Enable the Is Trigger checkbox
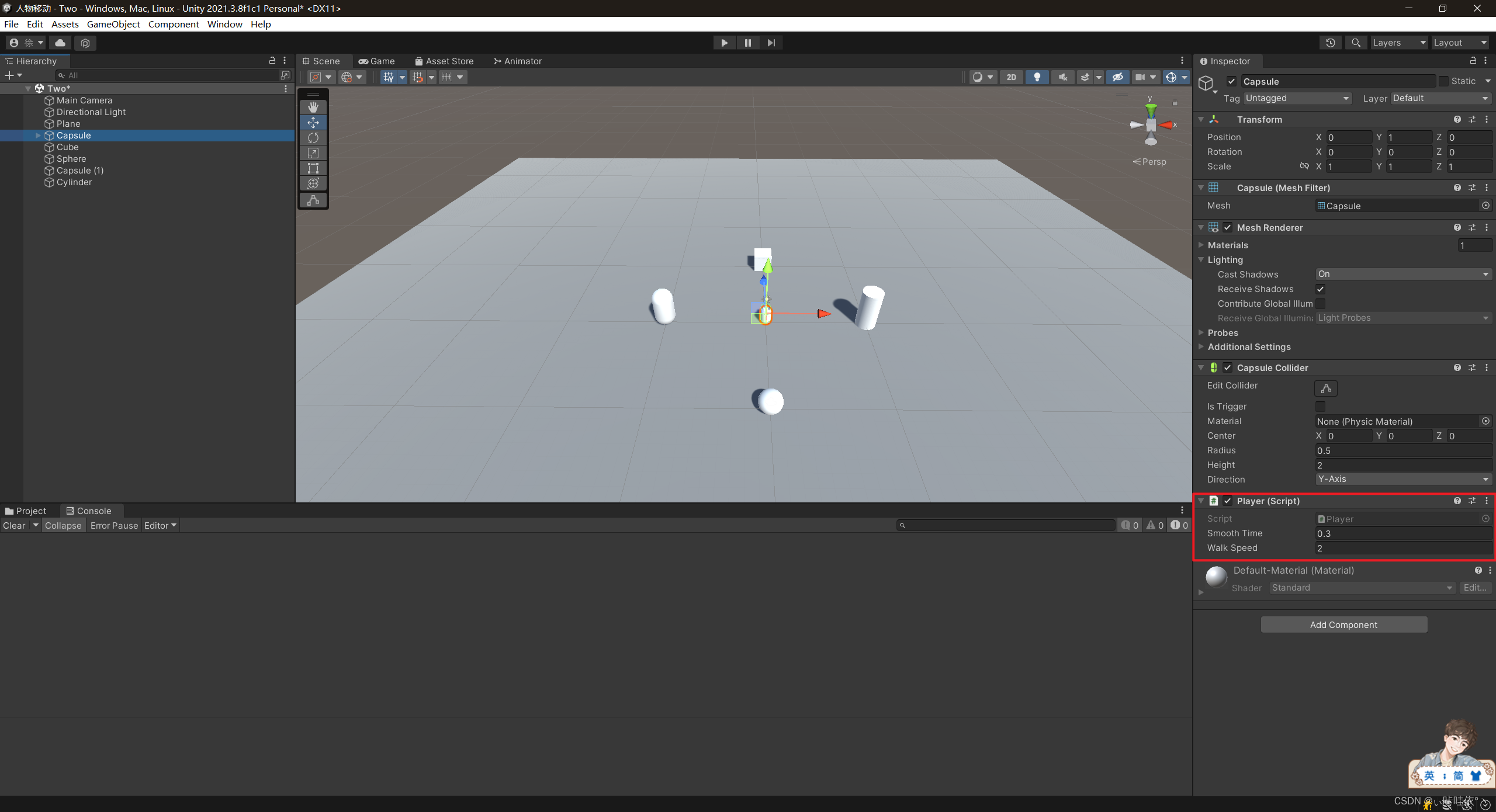 1321,407
